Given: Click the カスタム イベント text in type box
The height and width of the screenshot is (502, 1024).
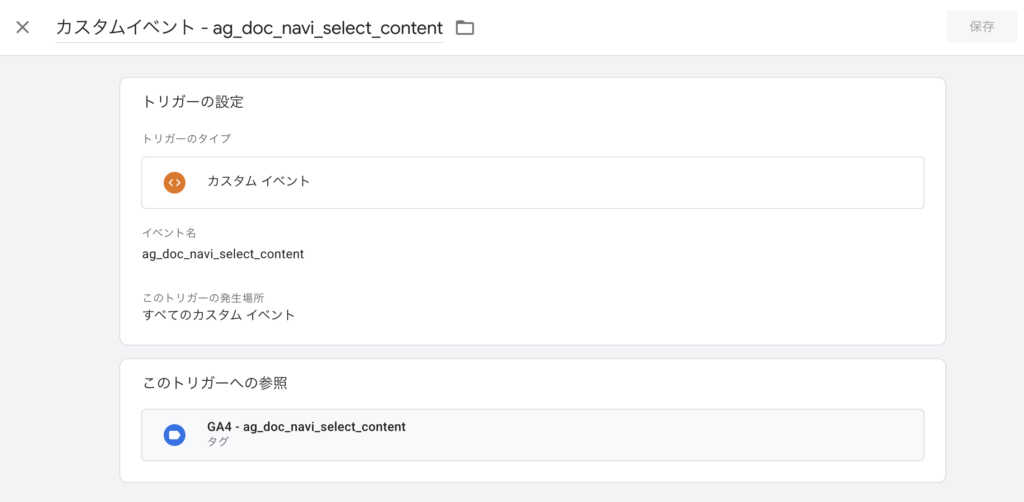Looking at the screenshot, I should click(x=258, y=182).
